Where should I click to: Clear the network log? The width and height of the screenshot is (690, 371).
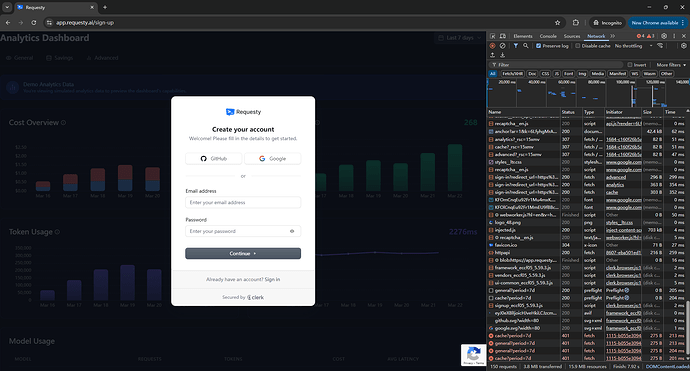point(502,46)
